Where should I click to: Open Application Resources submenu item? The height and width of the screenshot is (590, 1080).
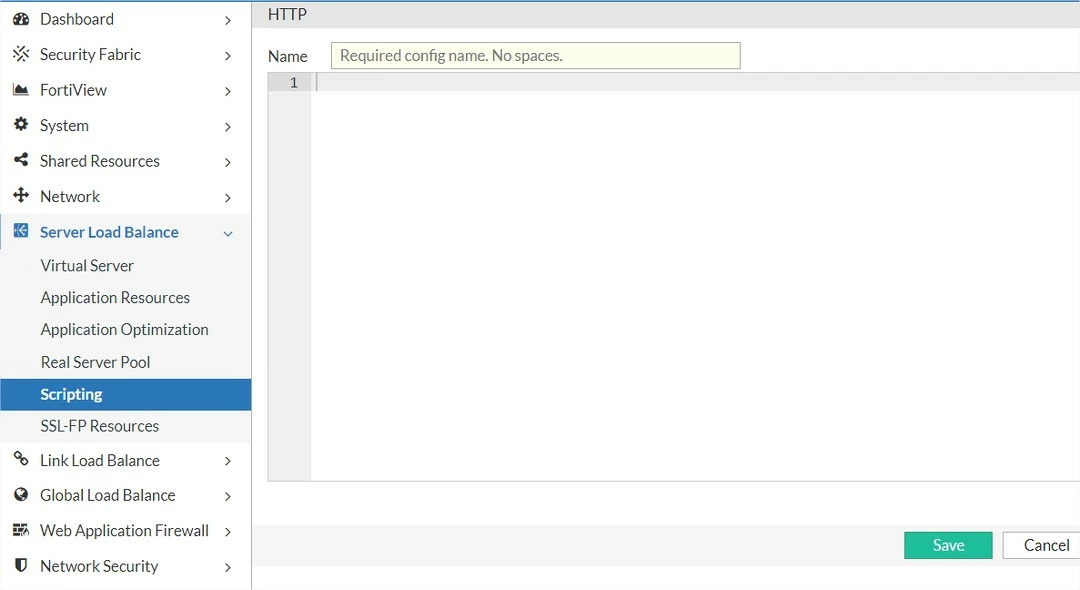(115, 298)
